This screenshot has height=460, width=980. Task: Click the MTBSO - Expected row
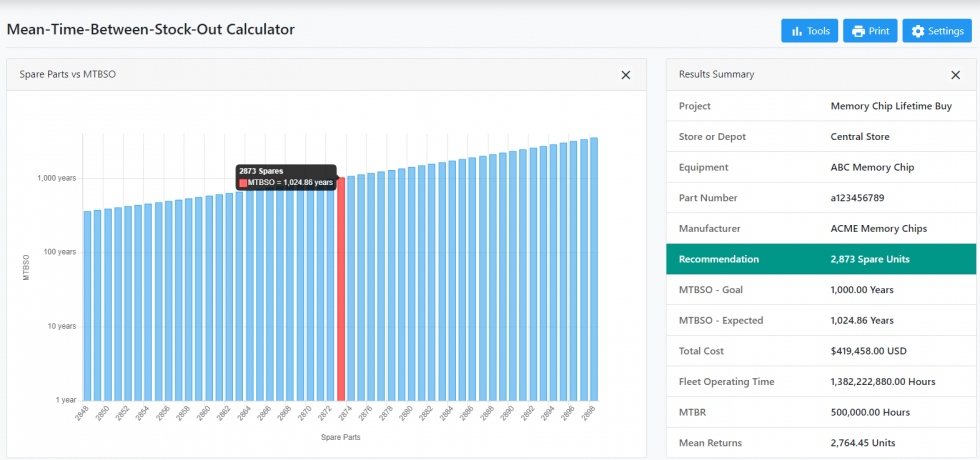820,320
